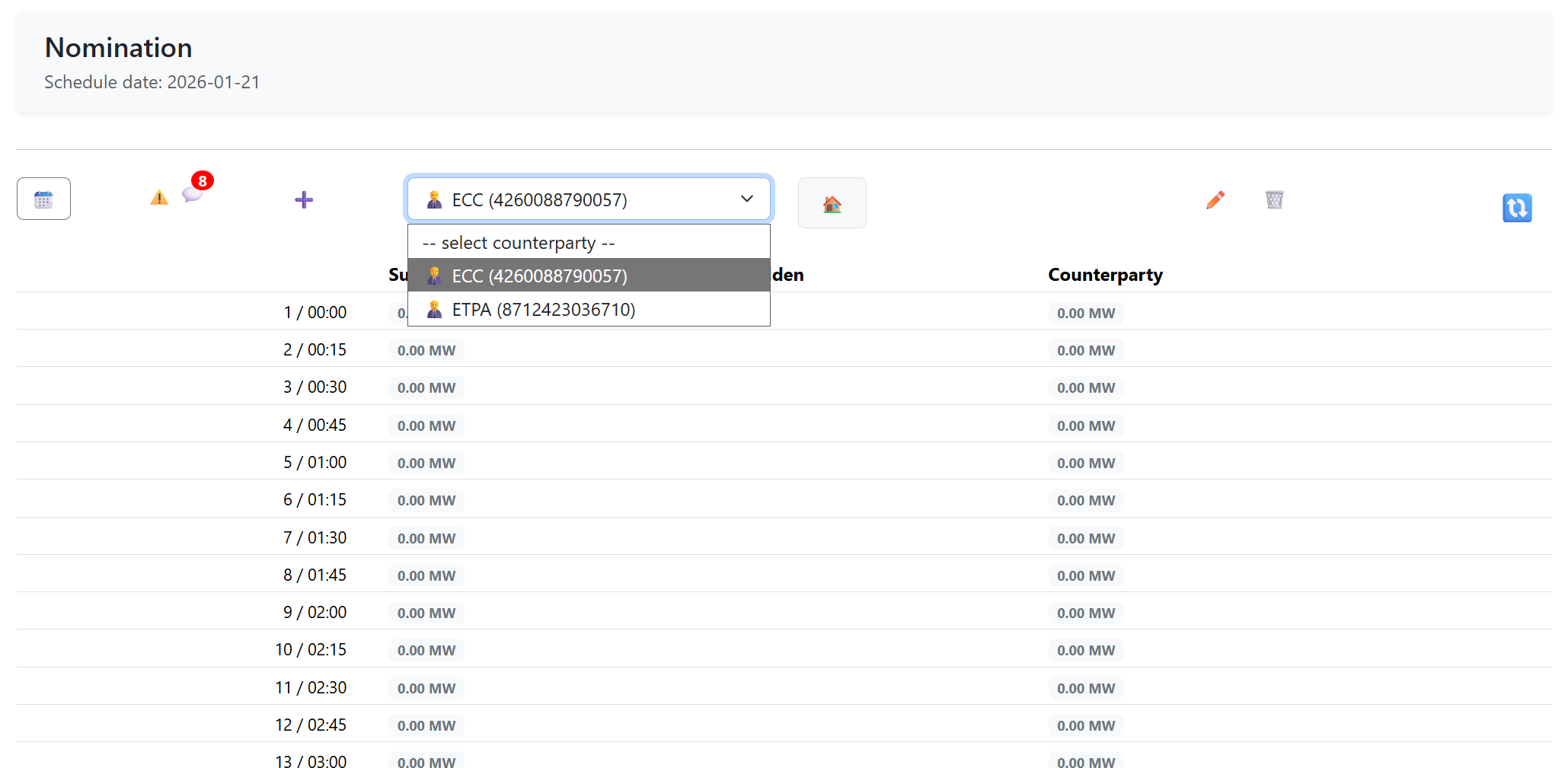The height and width of the screenshot is (768, 1568).
Task: Click Counterparty 0.00 MW in row 12 / 02:45
Action: [1086, 725]
